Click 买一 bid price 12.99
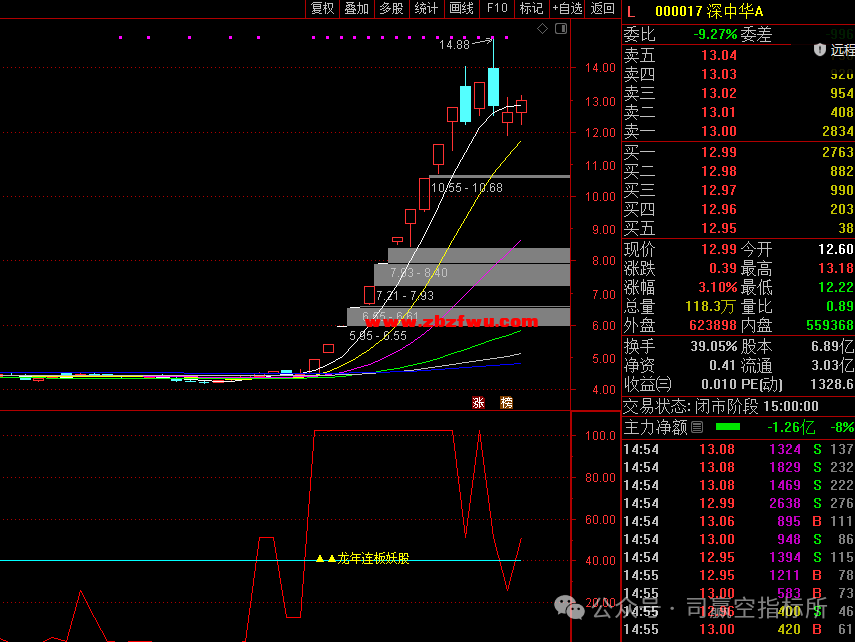855x642 pixels. coord(719,152)
